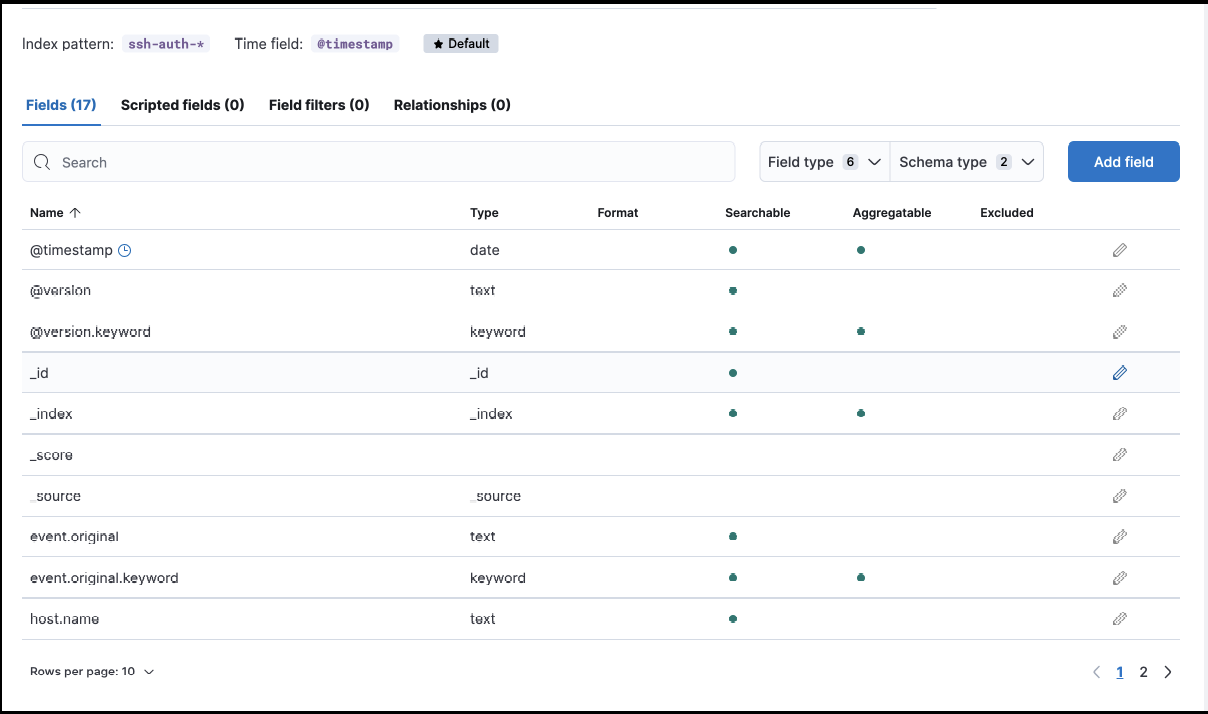Image resolution: width=1208 pixels, height=714 pixels.
Task: Select the _score field name
Action: click(x=51, y=455)
